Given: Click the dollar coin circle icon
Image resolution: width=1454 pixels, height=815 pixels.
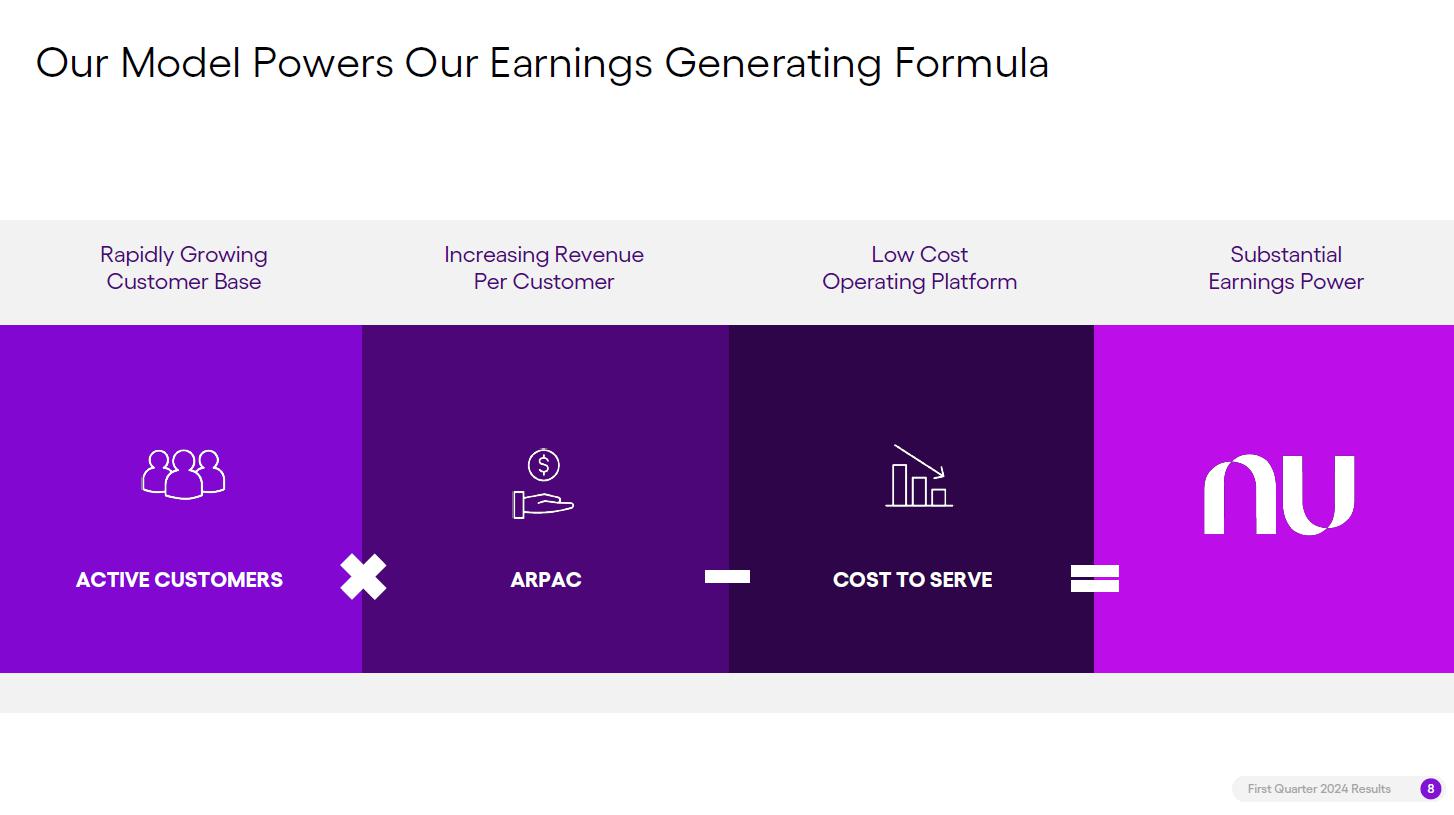Looking at the screenshot, I should pyautogui.click(x=544, y=465).
